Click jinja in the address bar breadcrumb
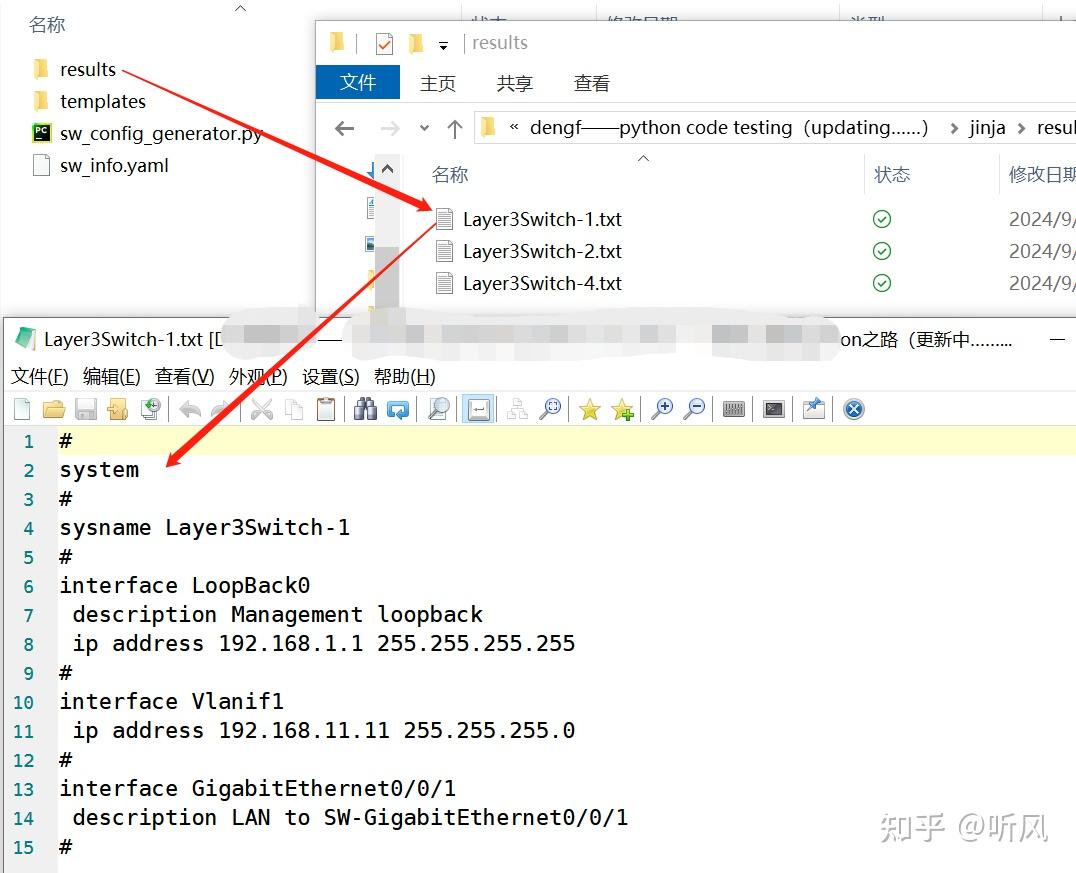 pyautogui.click(x=988, y=128)
